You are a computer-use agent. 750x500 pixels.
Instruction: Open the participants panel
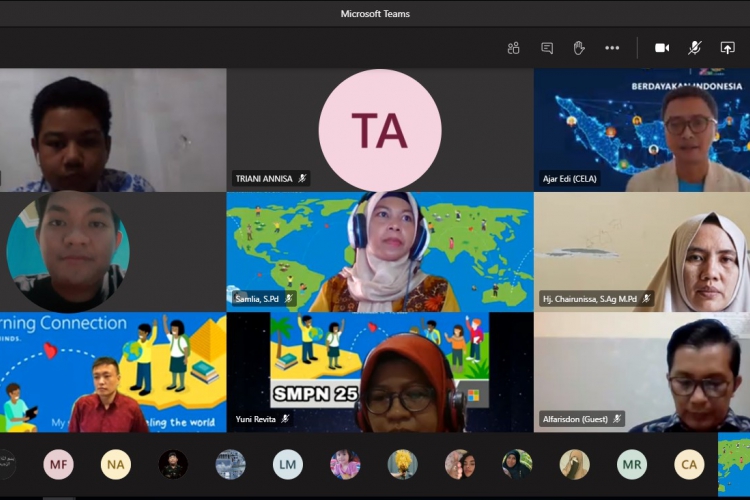[513, 48]
